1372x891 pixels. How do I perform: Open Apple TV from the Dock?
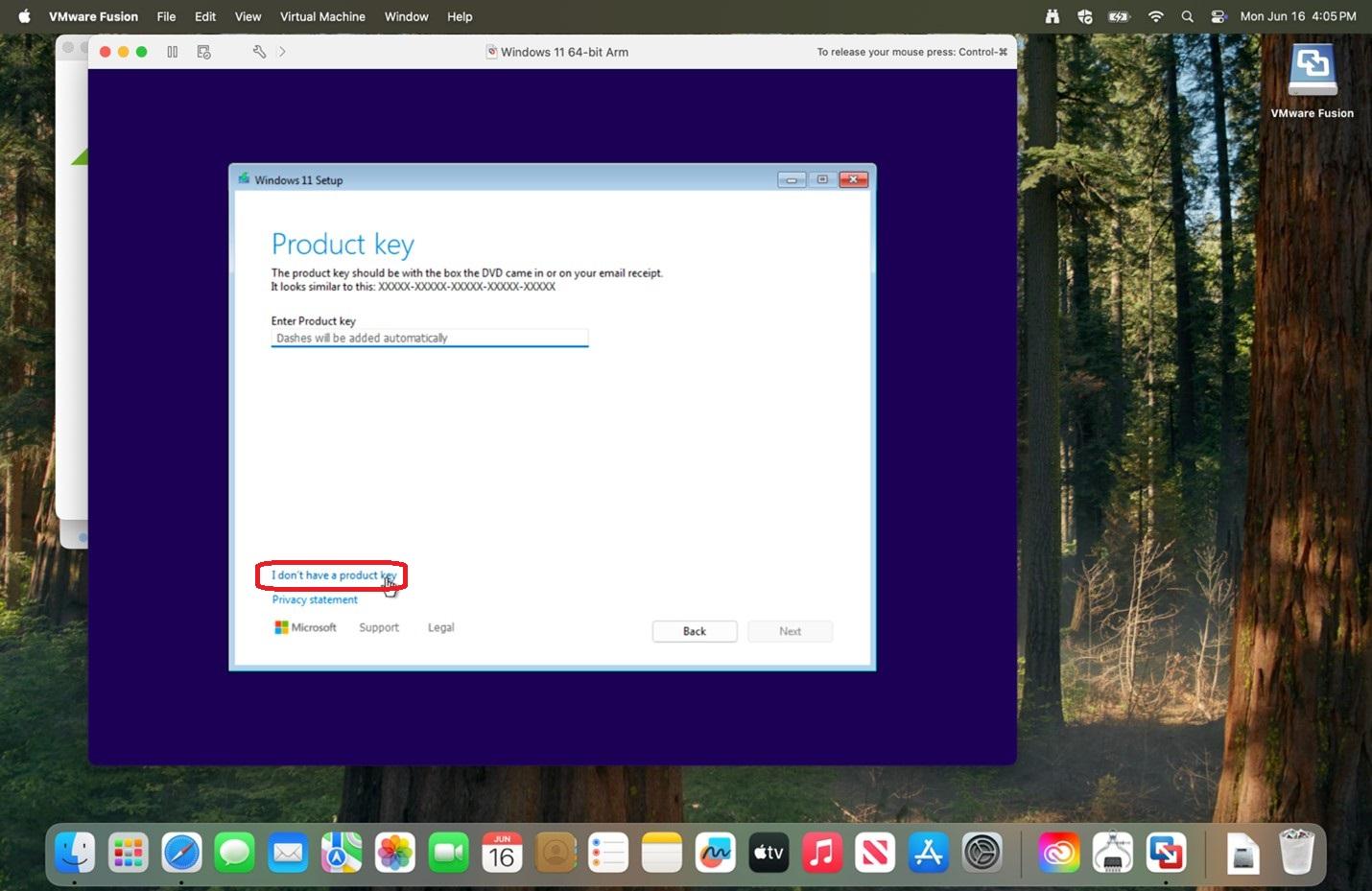(769, 852)
